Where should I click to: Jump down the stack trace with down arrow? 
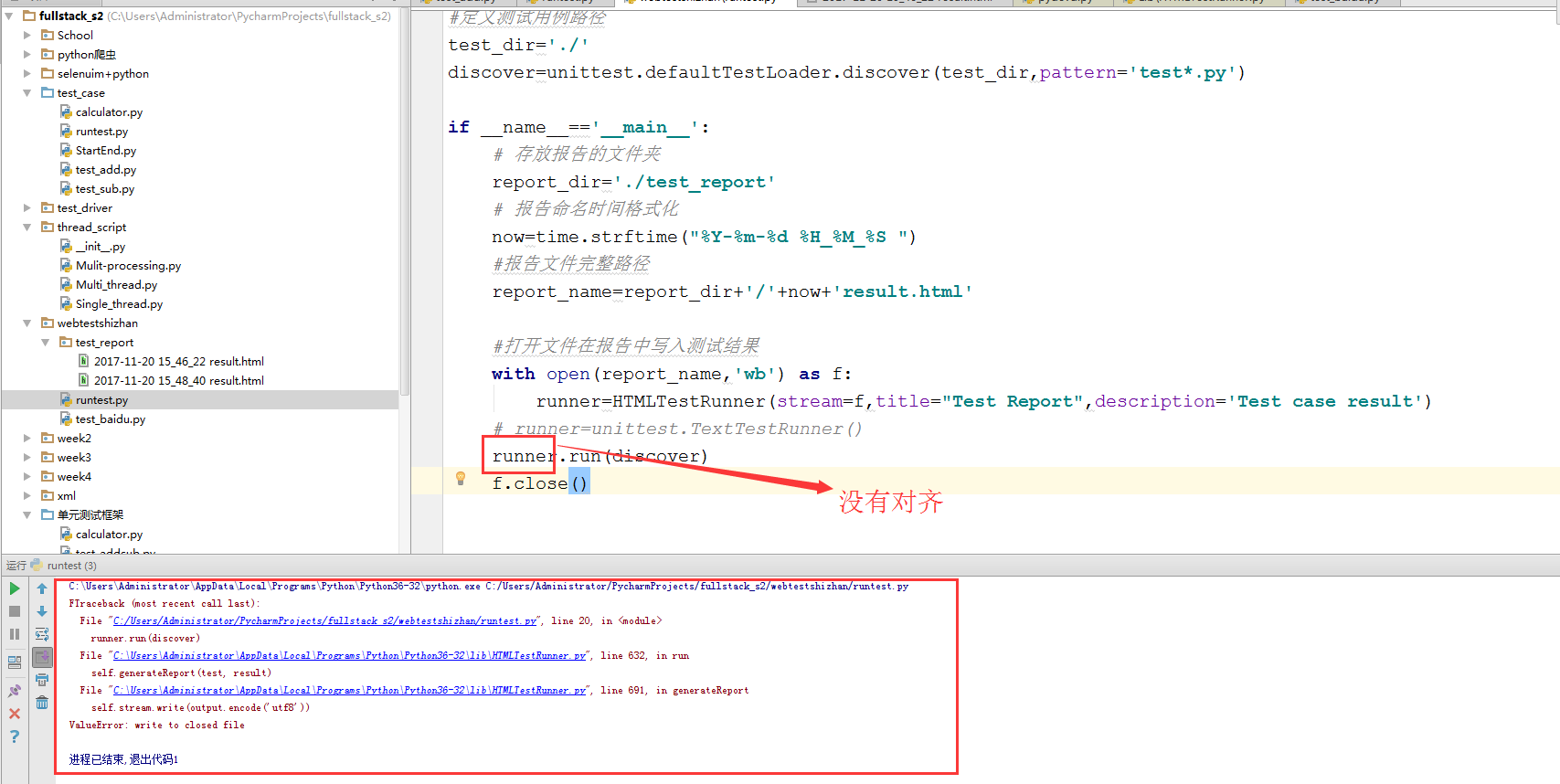pos(42,611)
